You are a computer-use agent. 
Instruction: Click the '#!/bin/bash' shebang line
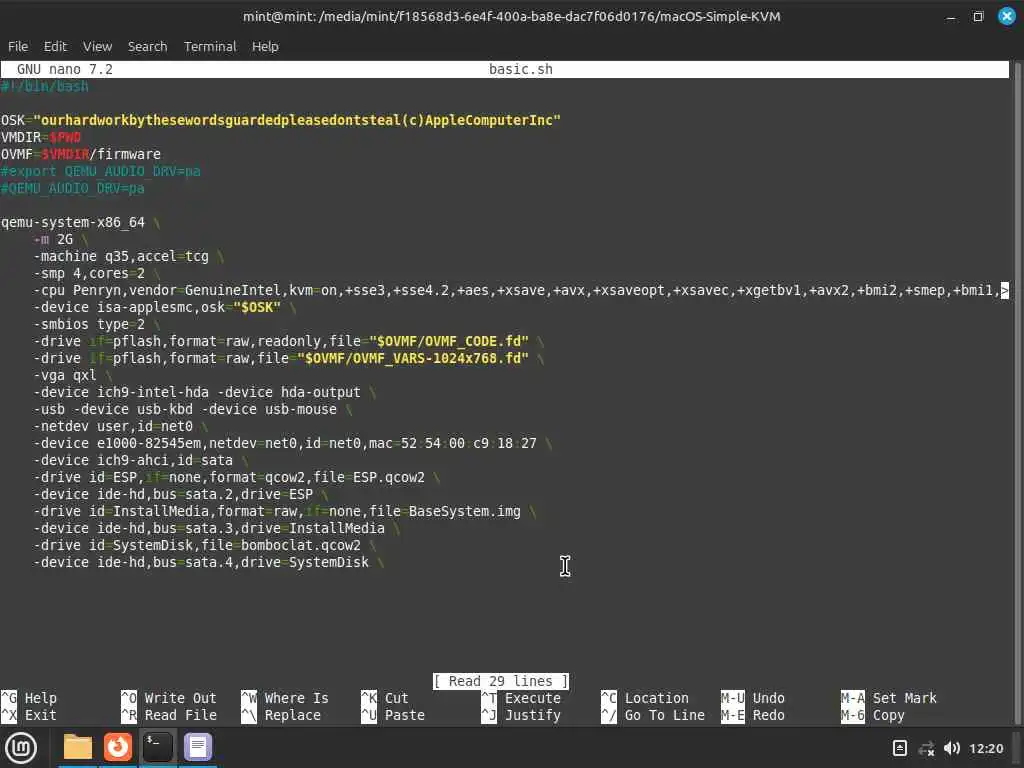click(44, 86)
